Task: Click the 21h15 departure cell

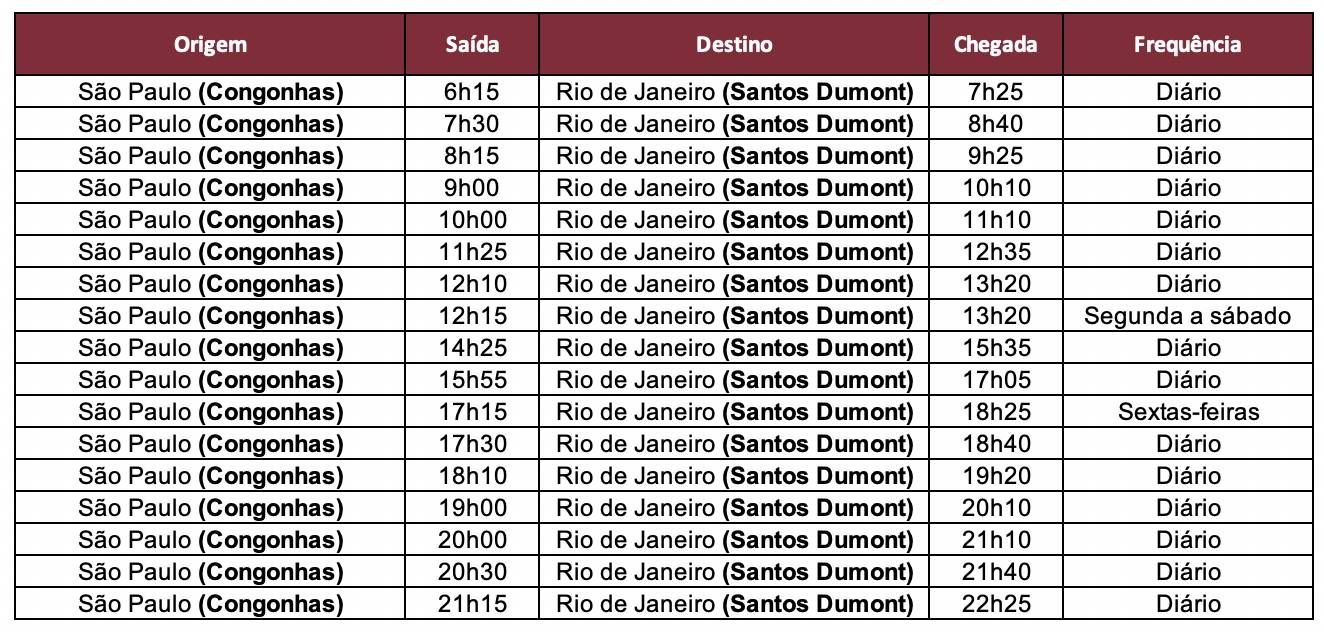Action: (472, 604)
